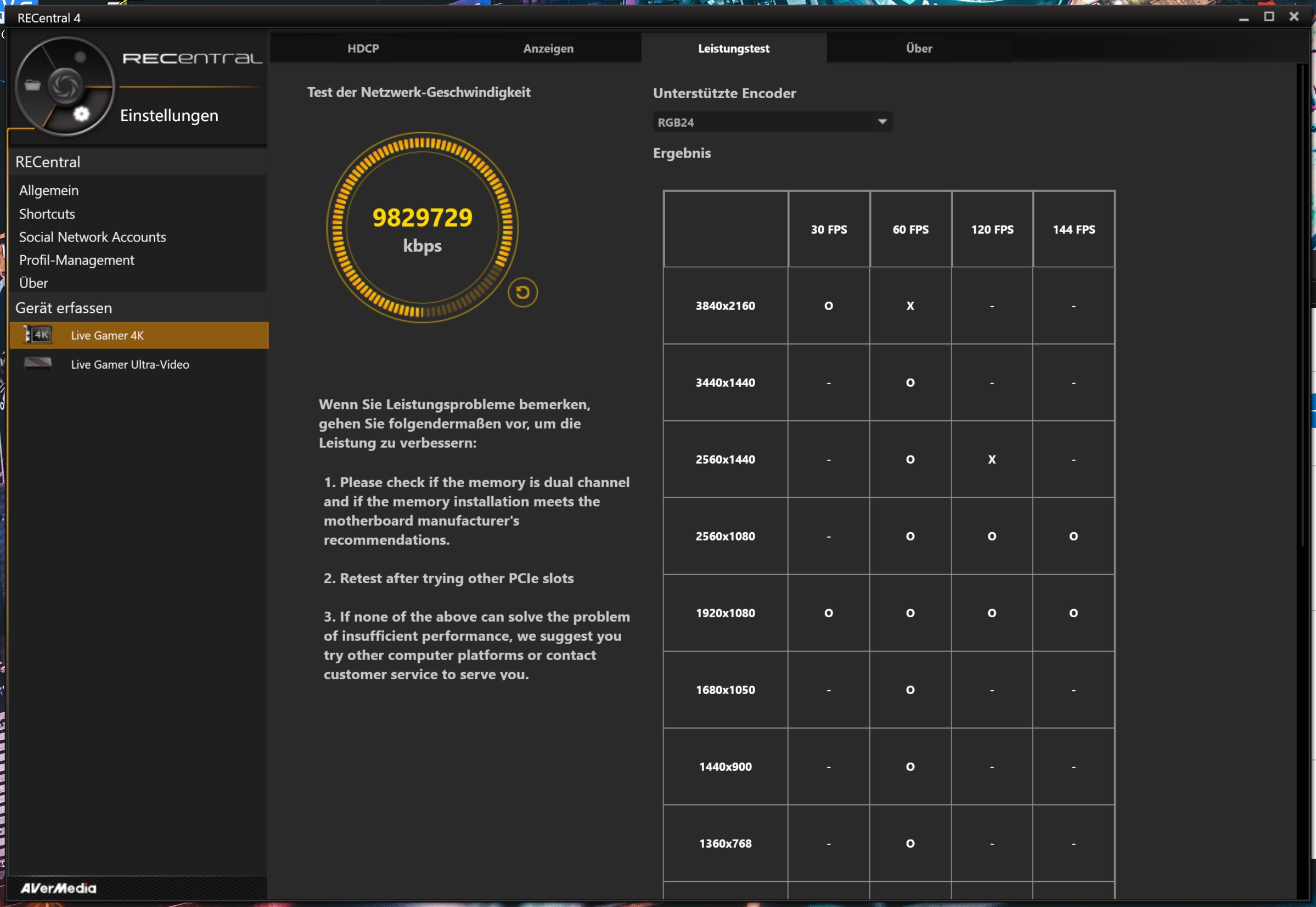Viewport: 1316px width, 907px height.
Task: Click the Einstellungen title text
Action: [x=170, y=115]
